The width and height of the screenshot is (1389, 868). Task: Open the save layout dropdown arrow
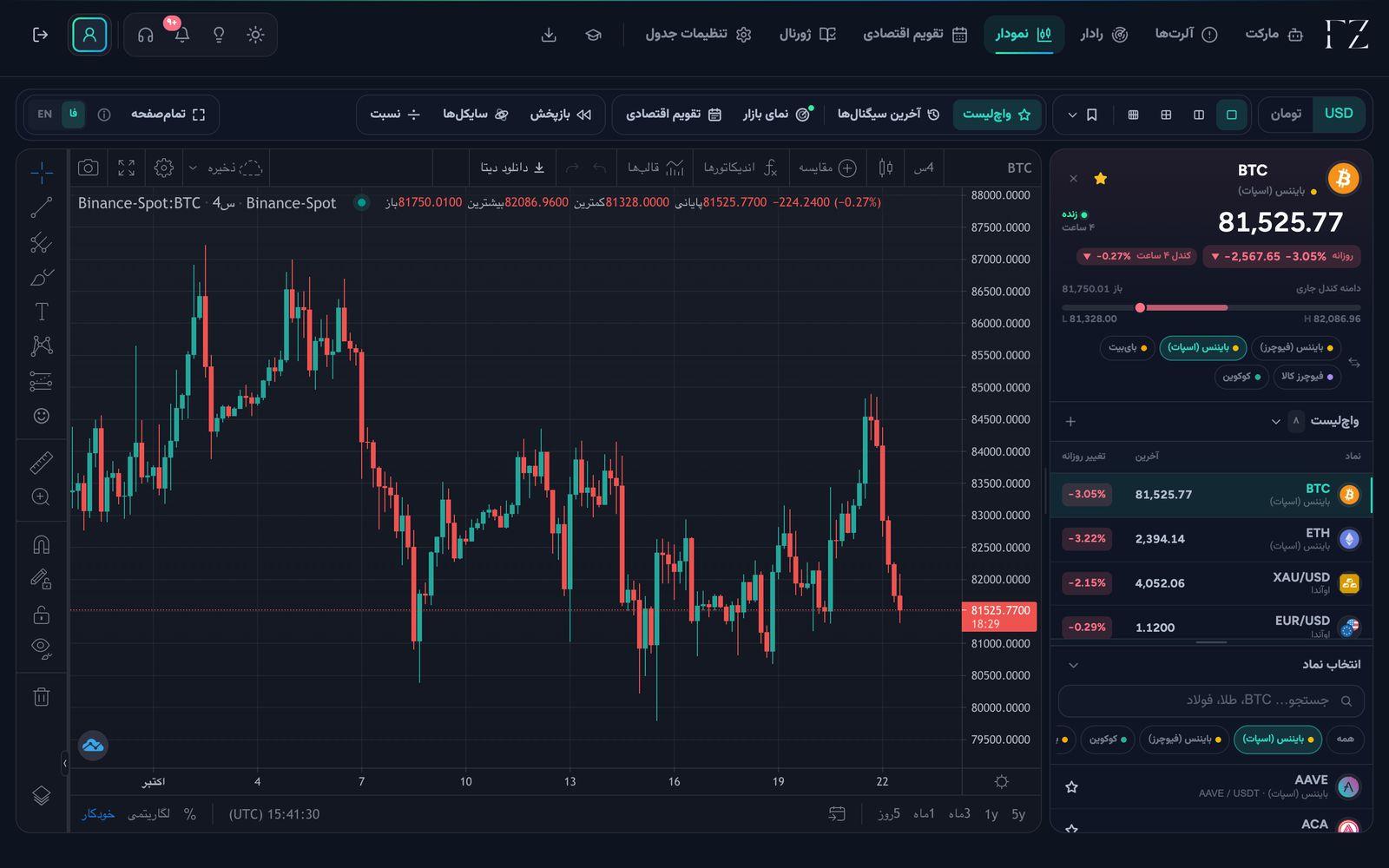pyautogui.click(x=193, y=168)
